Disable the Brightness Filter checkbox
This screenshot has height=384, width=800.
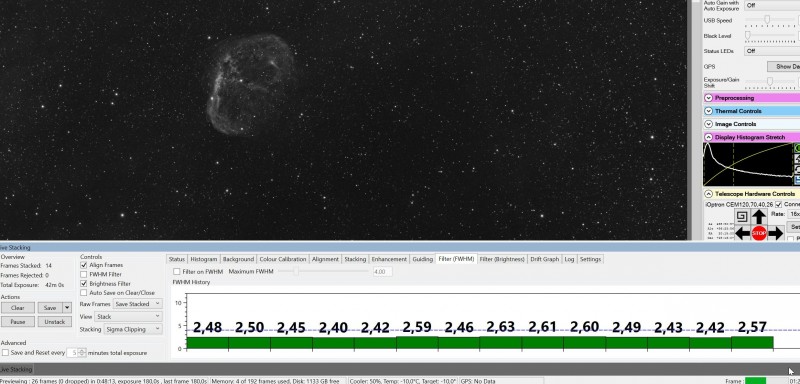pyautogui.click(x=84, y=284)
